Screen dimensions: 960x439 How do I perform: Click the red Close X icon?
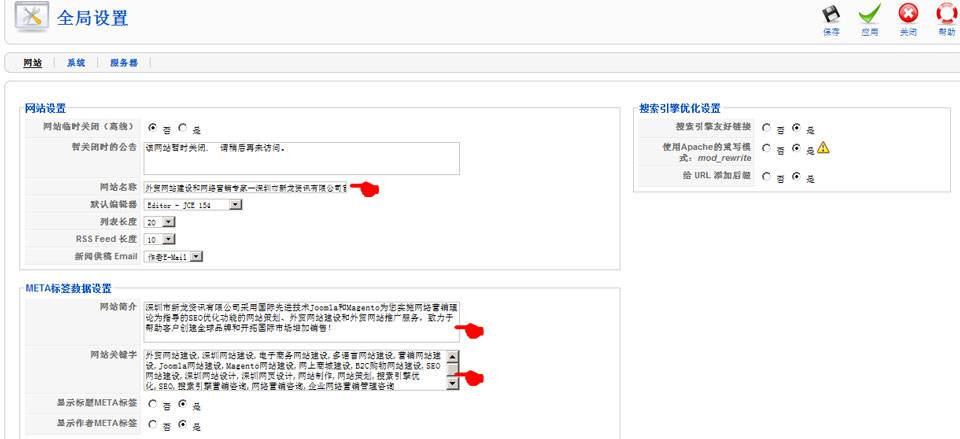coord(908,13)
